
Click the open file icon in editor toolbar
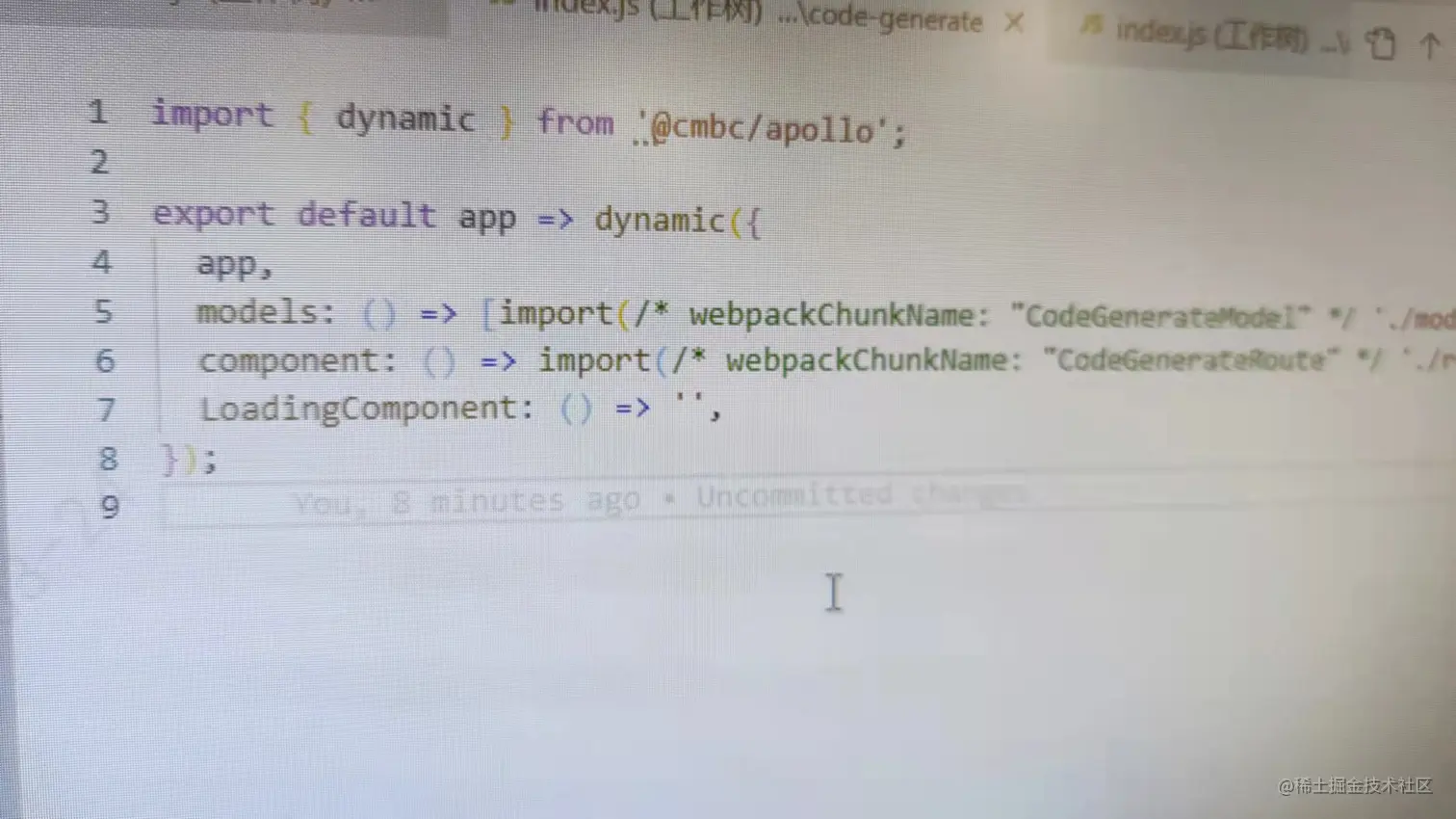(1381, 43)
